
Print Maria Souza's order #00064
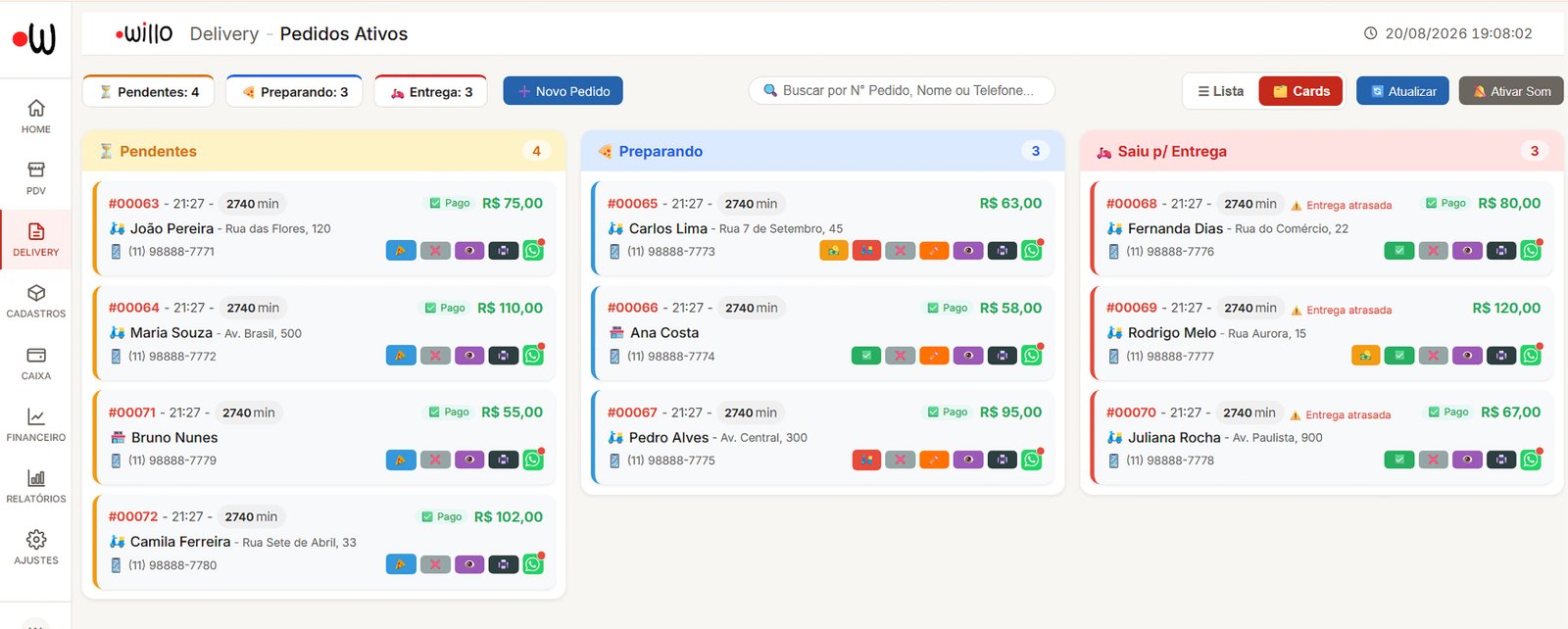[503, 356]
